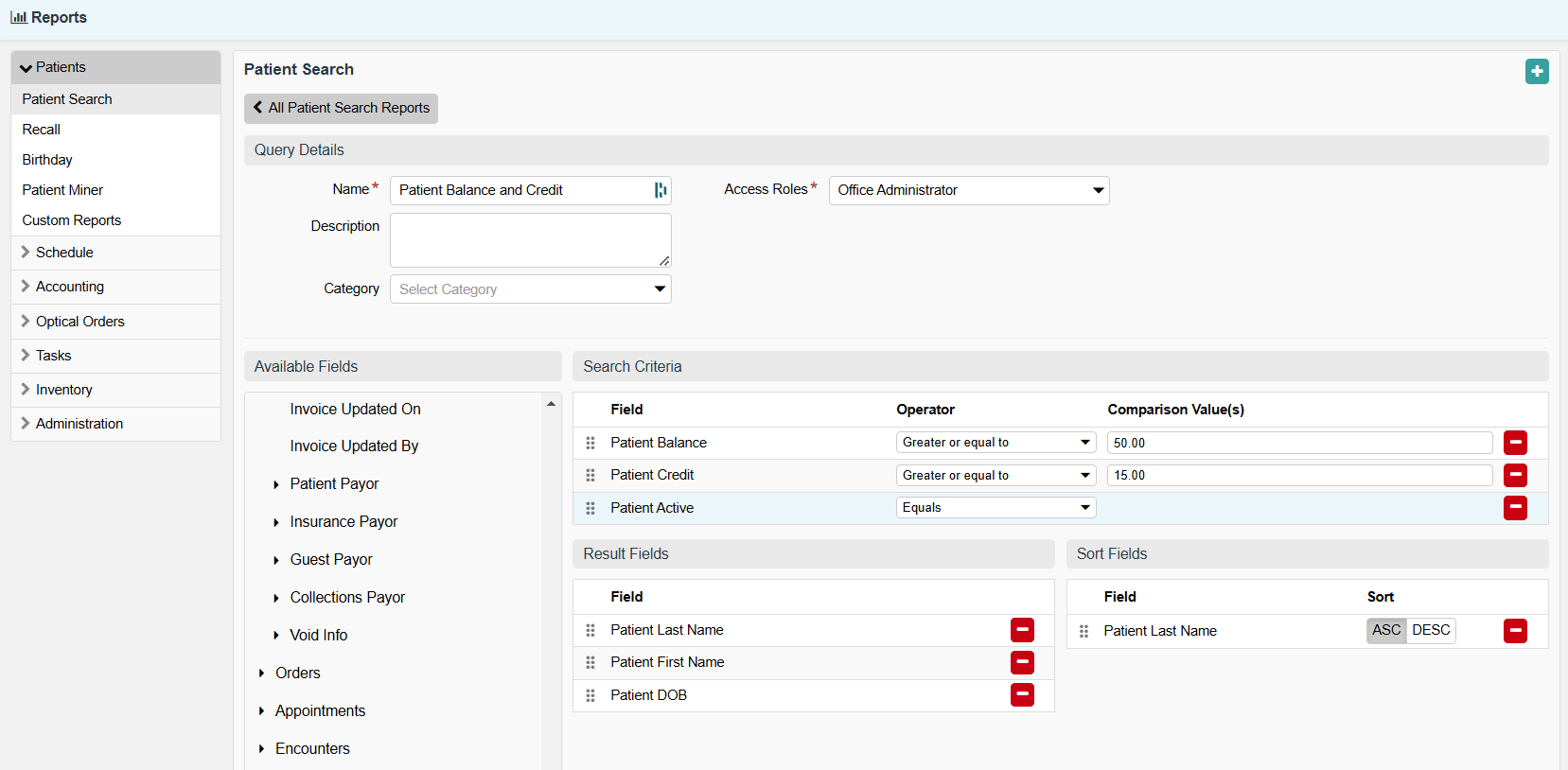Remove the Patient Balance criteria row

point(1515,443)
